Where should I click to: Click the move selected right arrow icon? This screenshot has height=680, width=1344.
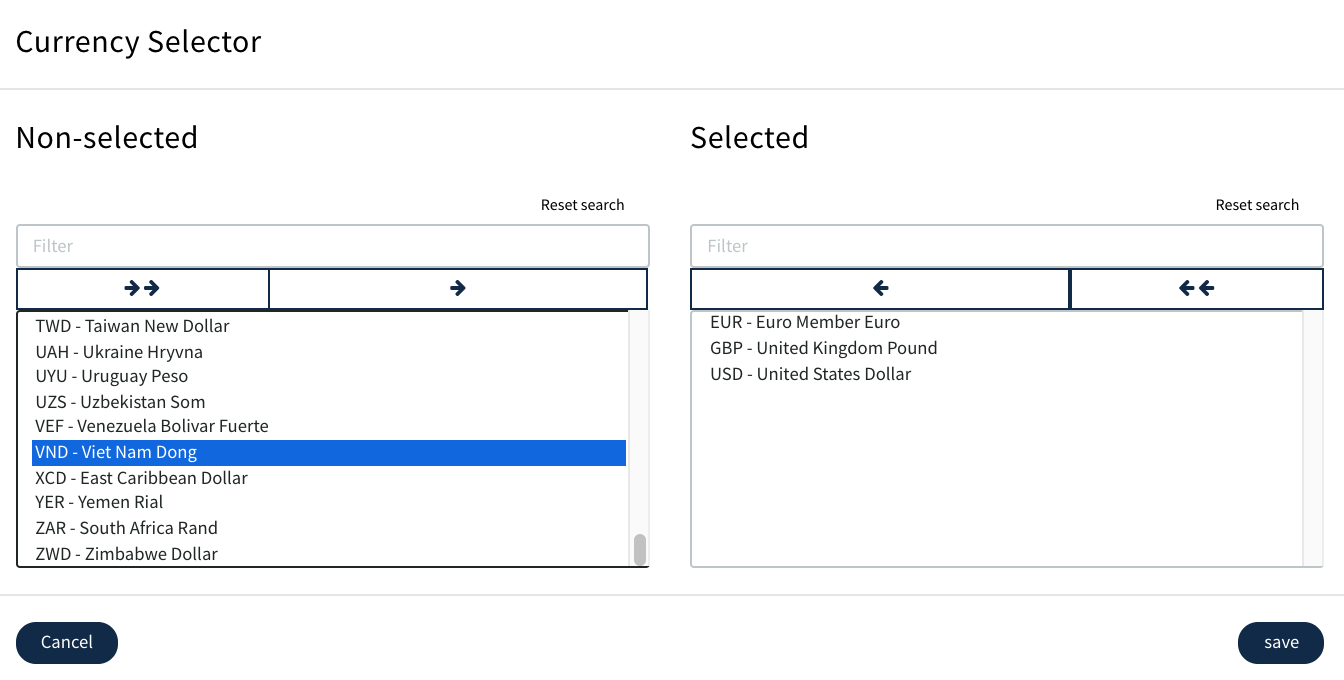pyautogui.click(x=458, y=288)
